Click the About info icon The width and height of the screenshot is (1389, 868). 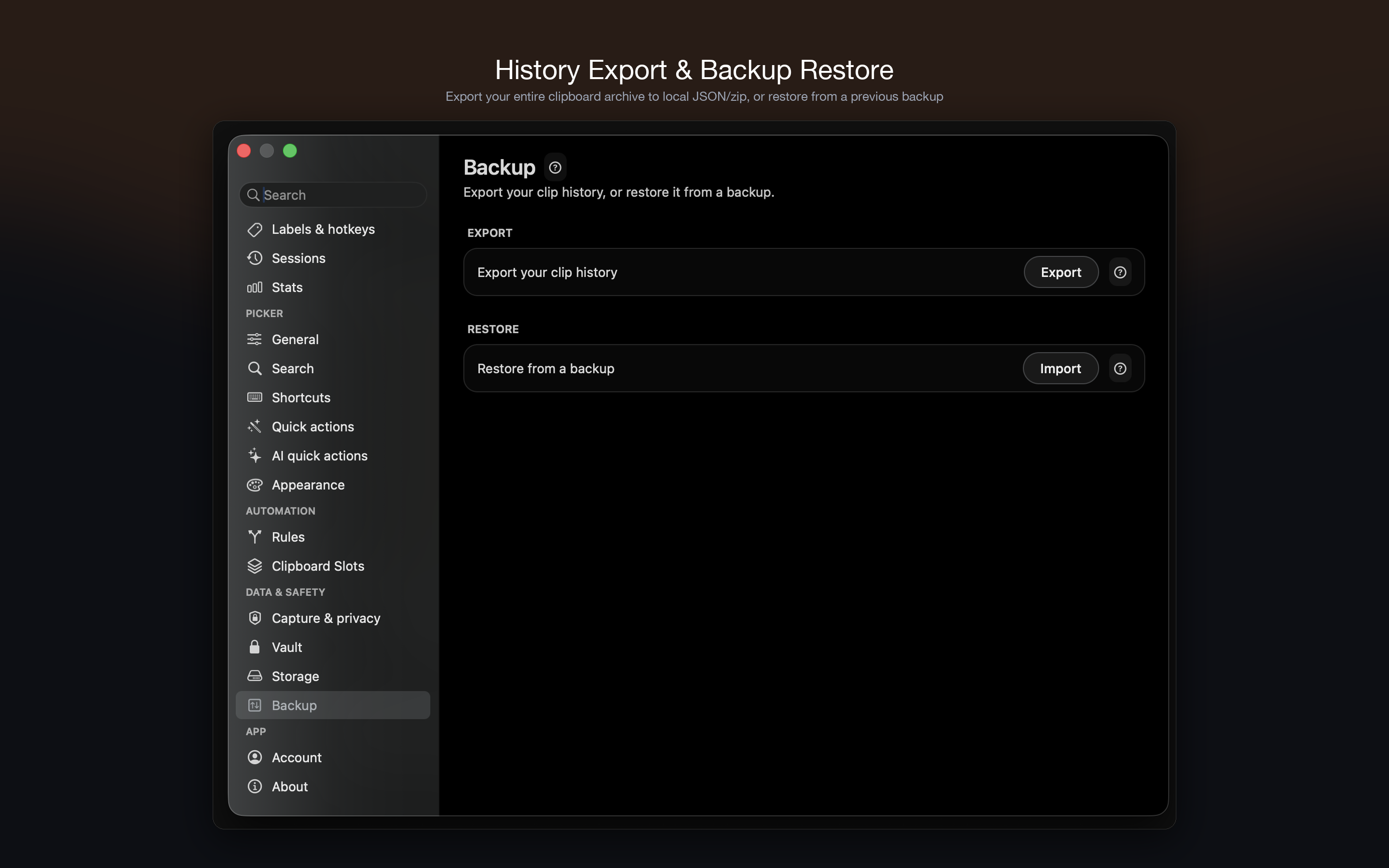254,787
